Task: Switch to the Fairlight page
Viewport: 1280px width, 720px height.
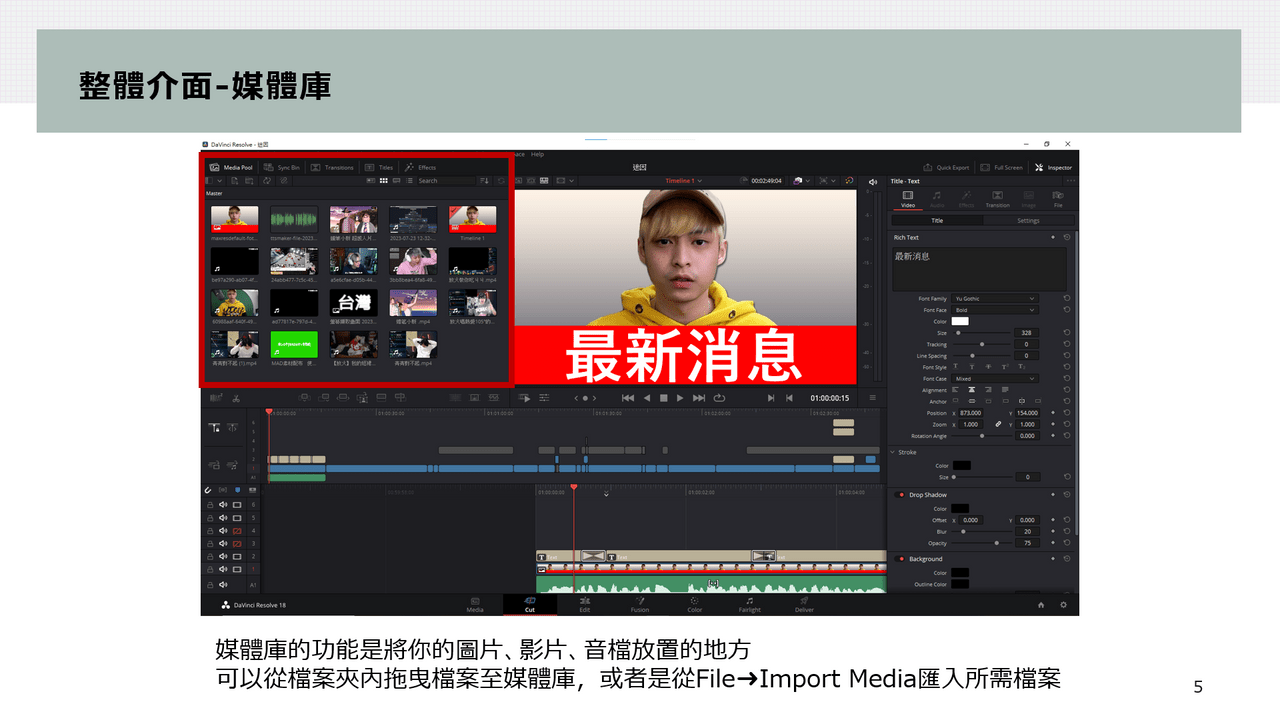Action: [x=749, y=606]
